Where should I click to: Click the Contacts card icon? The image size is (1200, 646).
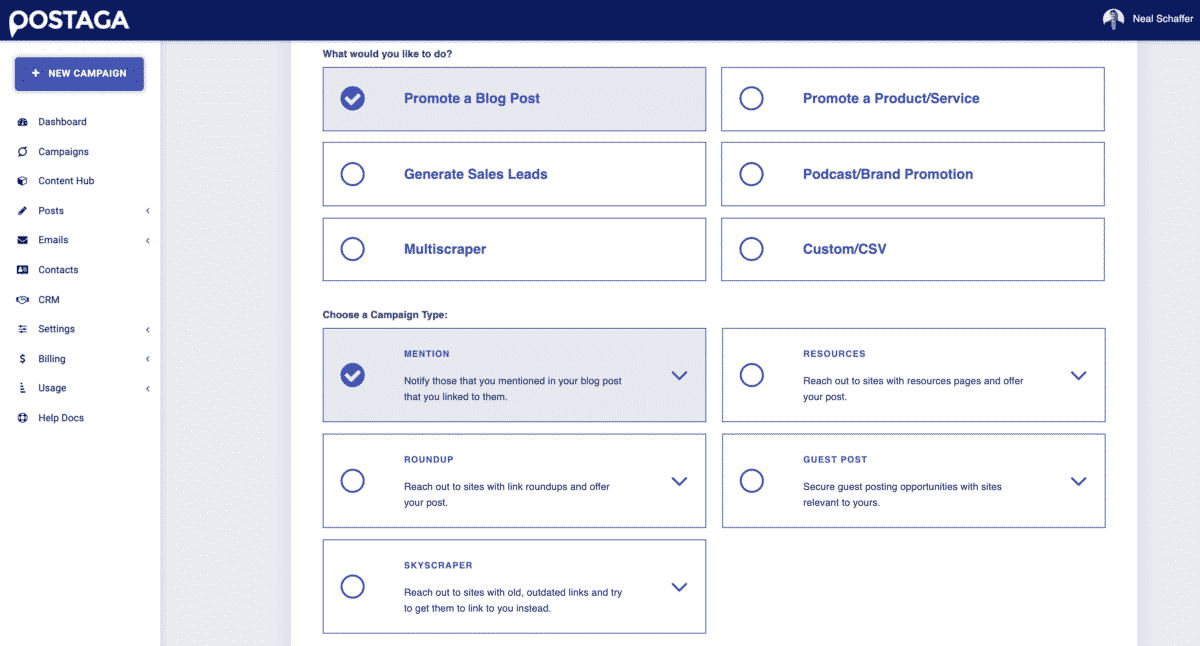23,270
